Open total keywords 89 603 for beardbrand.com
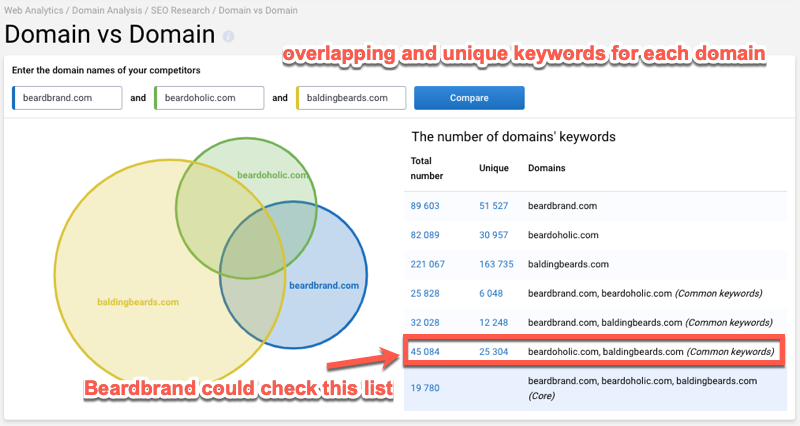Image resolution: width=800 pixels, height=426 pixels. 425,206
